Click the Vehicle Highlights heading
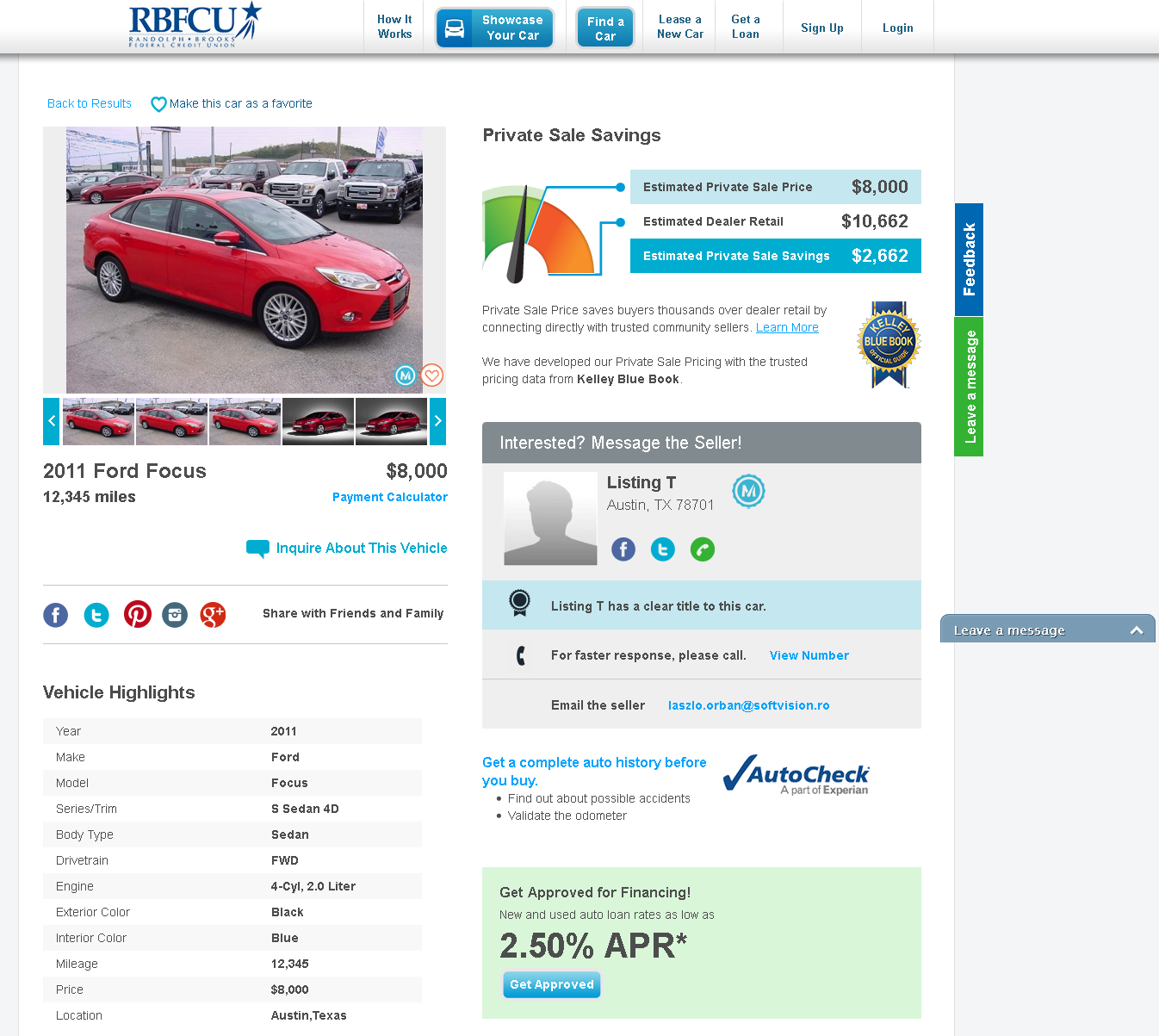The width and height of the screenshot is (1159, 1036). [x=119, y=692]
